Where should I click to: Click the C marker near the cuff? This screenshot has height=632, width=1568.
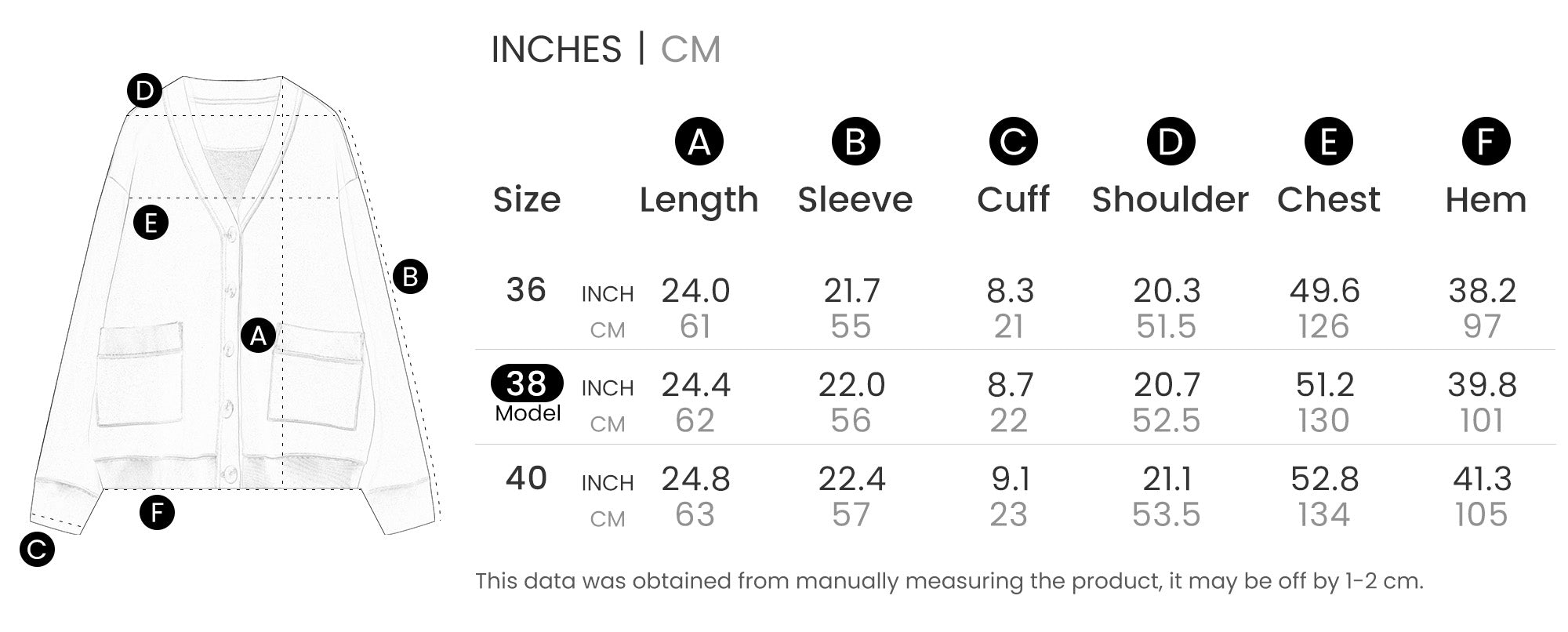click(37, 549)
